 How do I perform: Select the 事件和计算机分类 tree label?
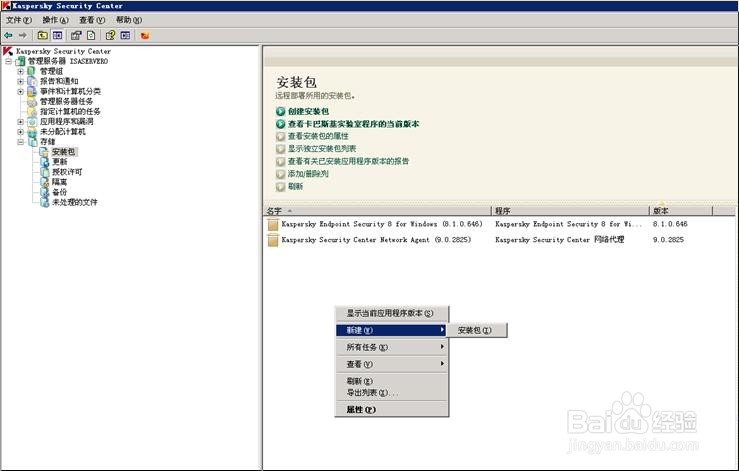[x=70, y=91]
